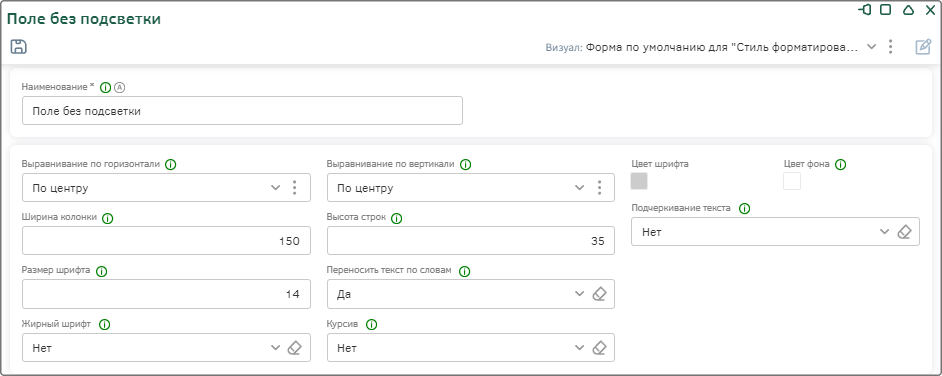Clear the Переносить текст по словам value

[600, 294]
